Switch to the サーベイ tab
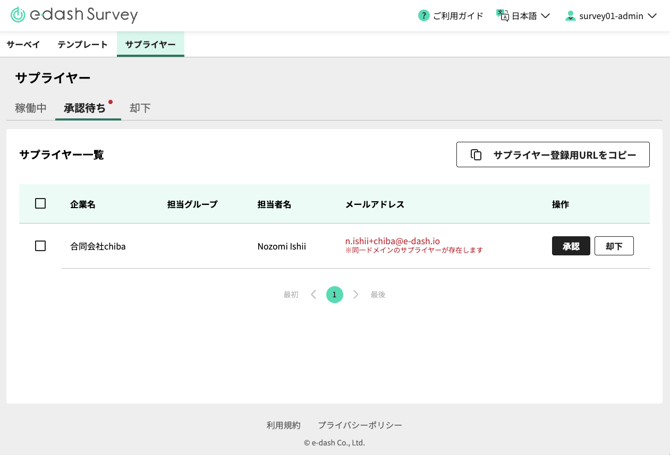The width and height of the screenshot is (670, 455). [x=23, y=45]
